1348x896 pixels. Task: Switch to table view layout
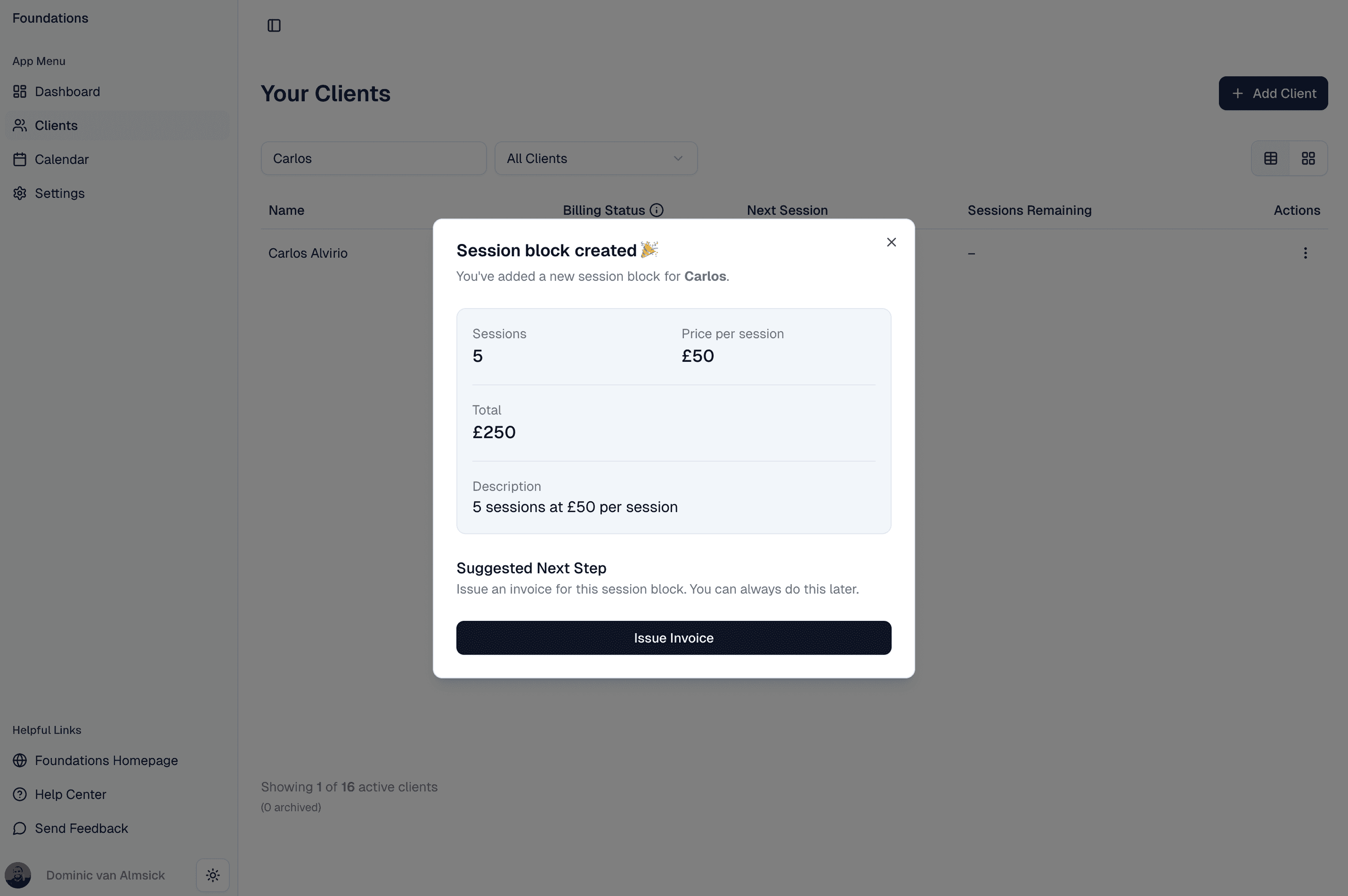[x=1270, y=158]
